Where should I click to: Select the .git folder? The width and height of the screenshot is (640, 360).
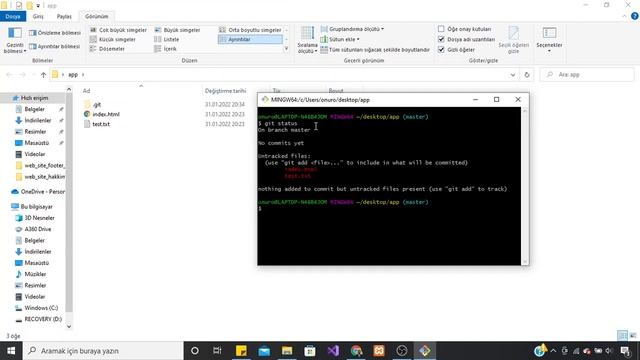(x=92, y=104)
